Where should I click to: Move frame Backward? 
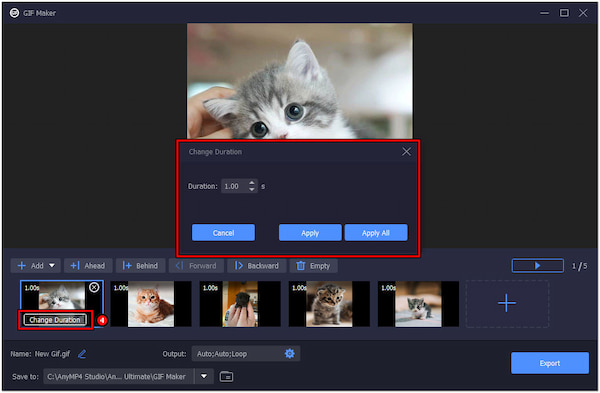coord(257,266)
